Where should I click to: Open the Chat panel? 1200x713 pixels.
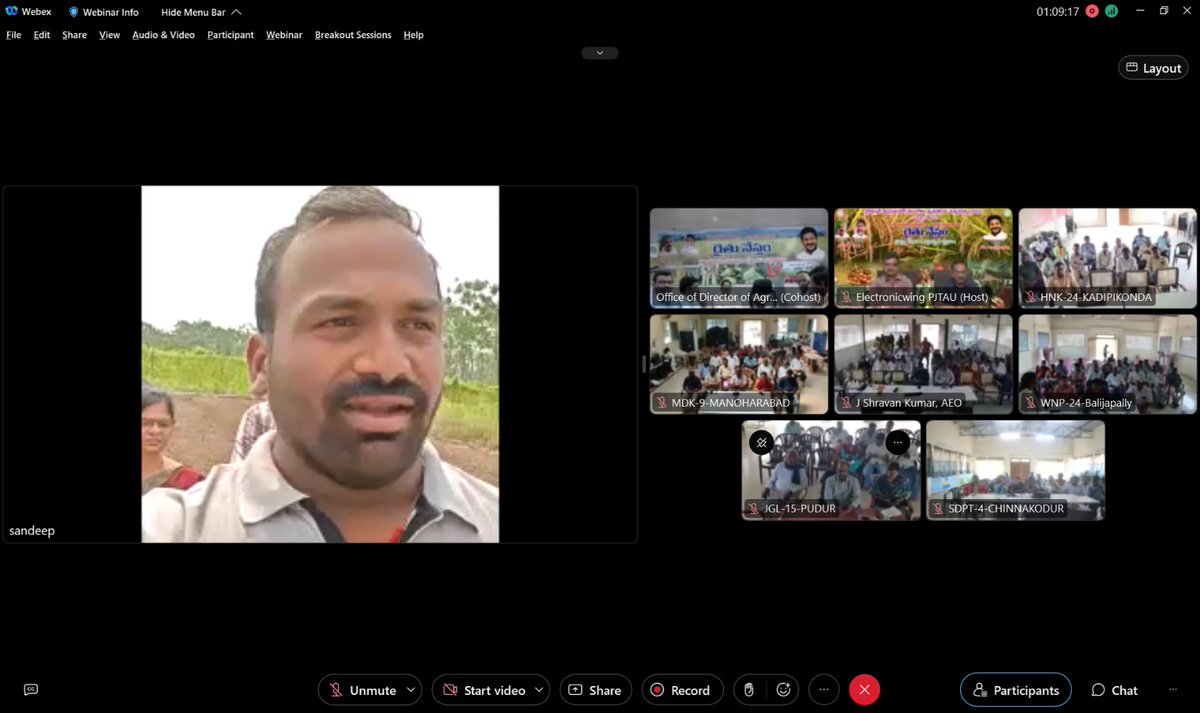[x=1114, y=690]
